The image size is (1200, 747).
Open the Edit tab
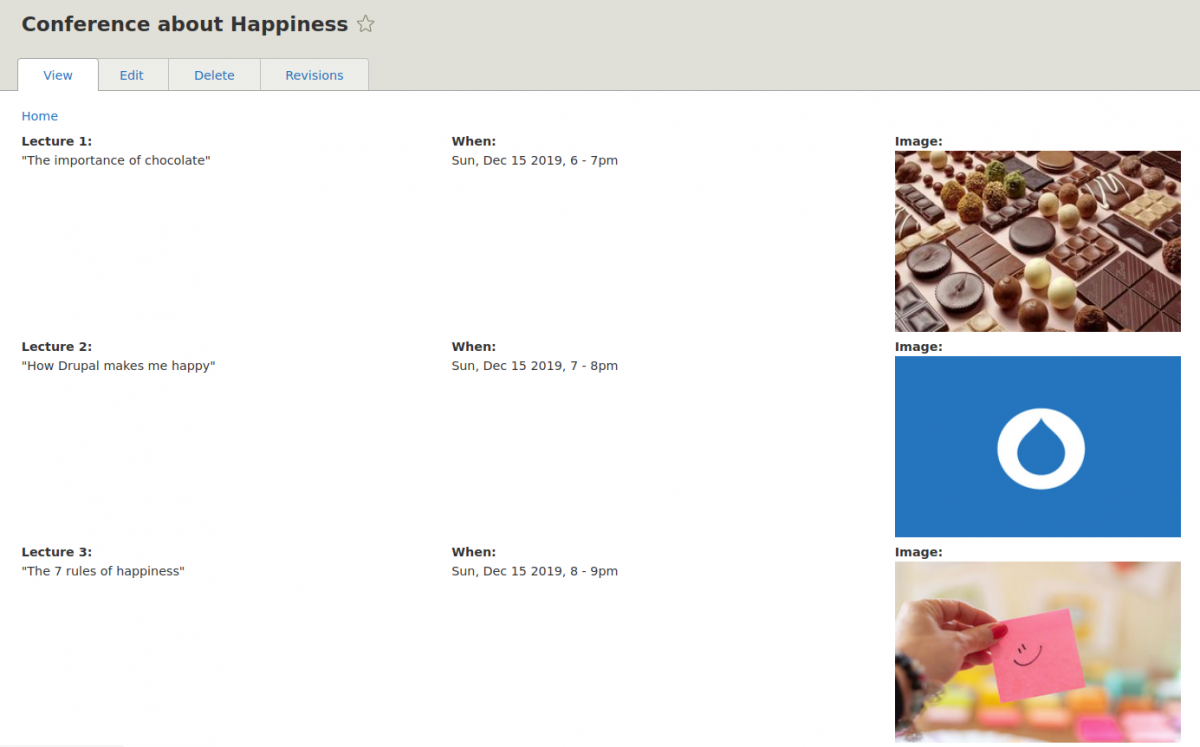[132, 75]
